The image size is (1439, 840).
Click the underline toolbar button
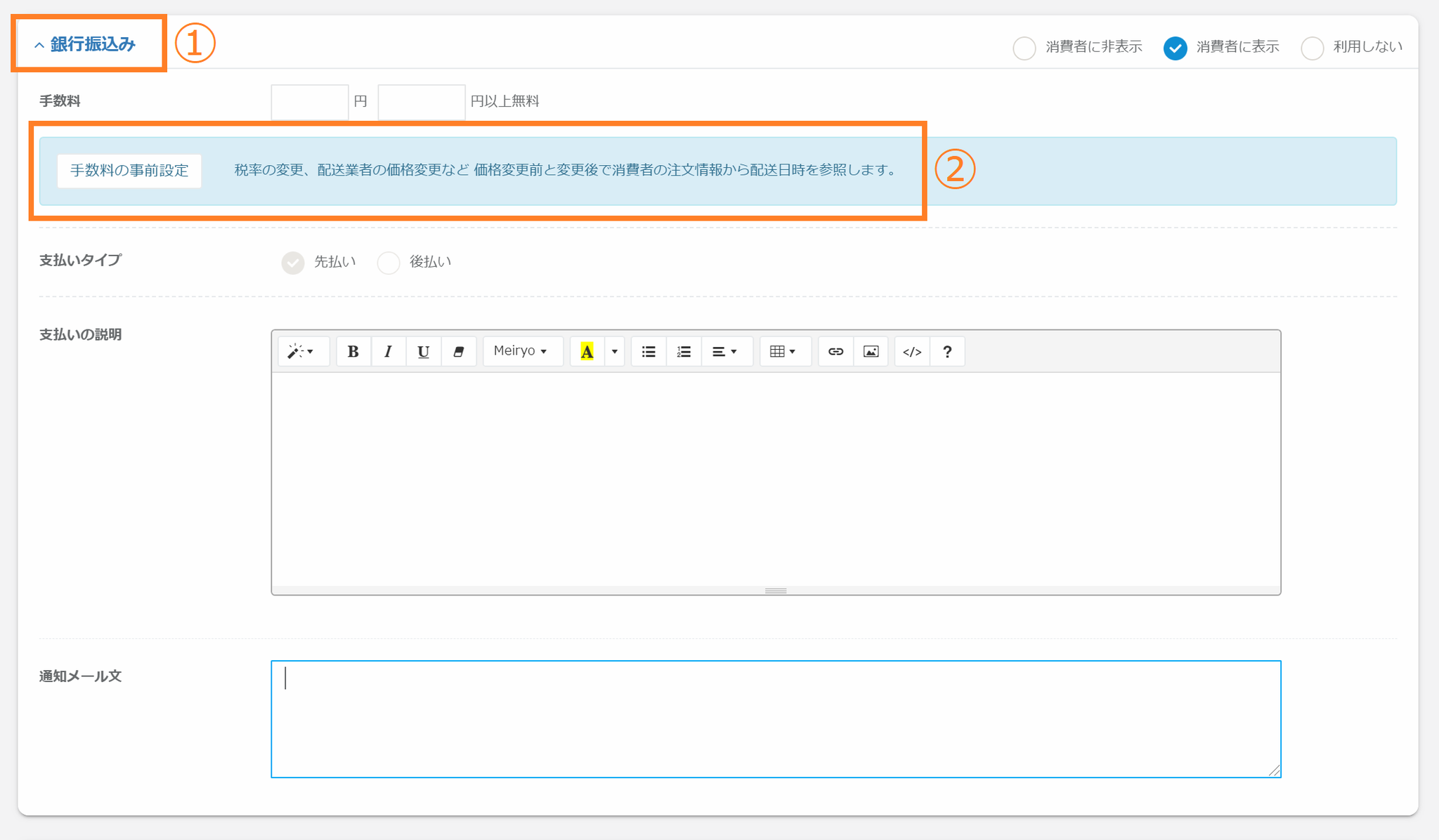(x=423, y=351)
